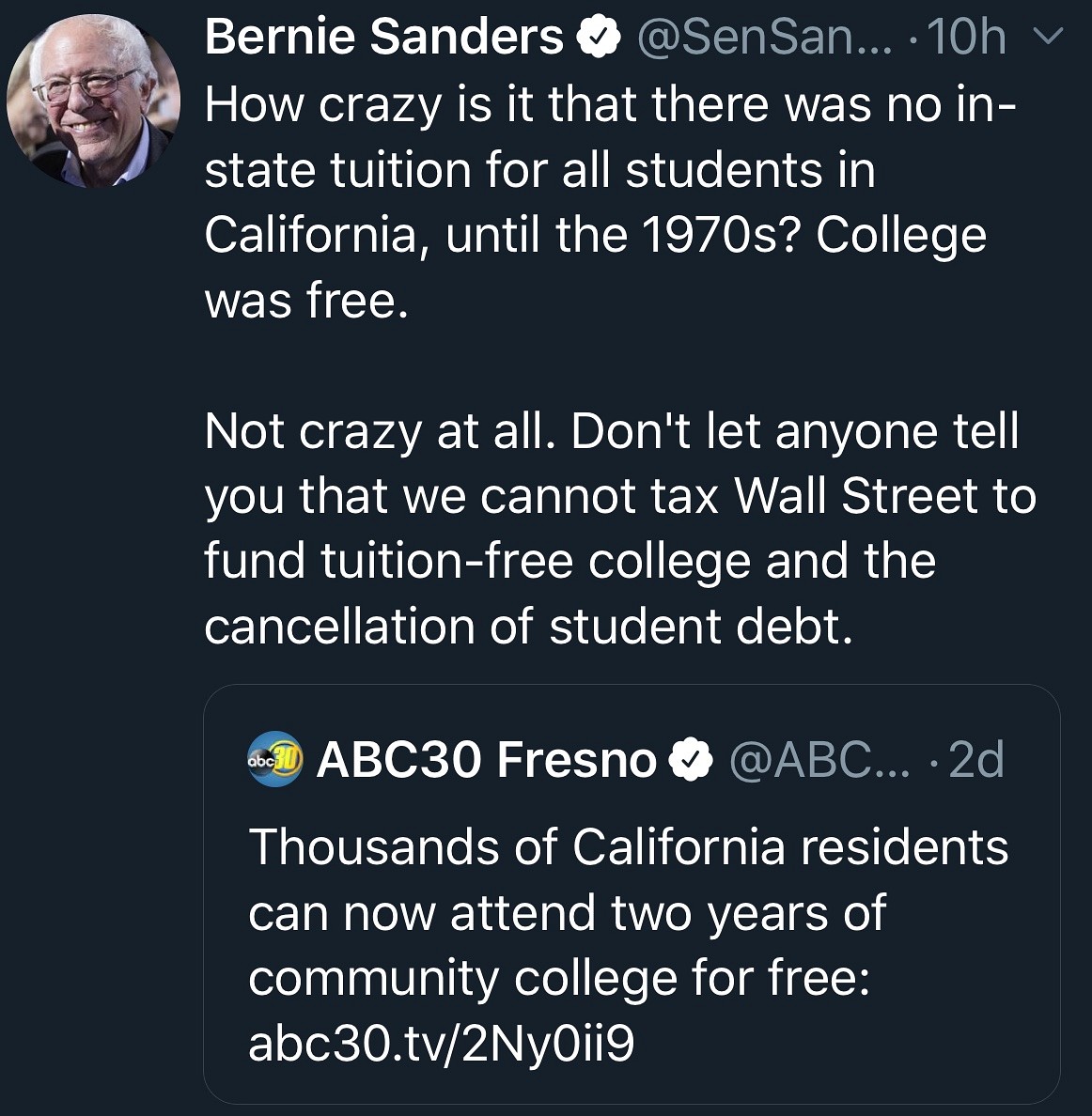Click 'cancellation of student debt.' line
The image size is (1092, 1116).
[x=528, y=627]
